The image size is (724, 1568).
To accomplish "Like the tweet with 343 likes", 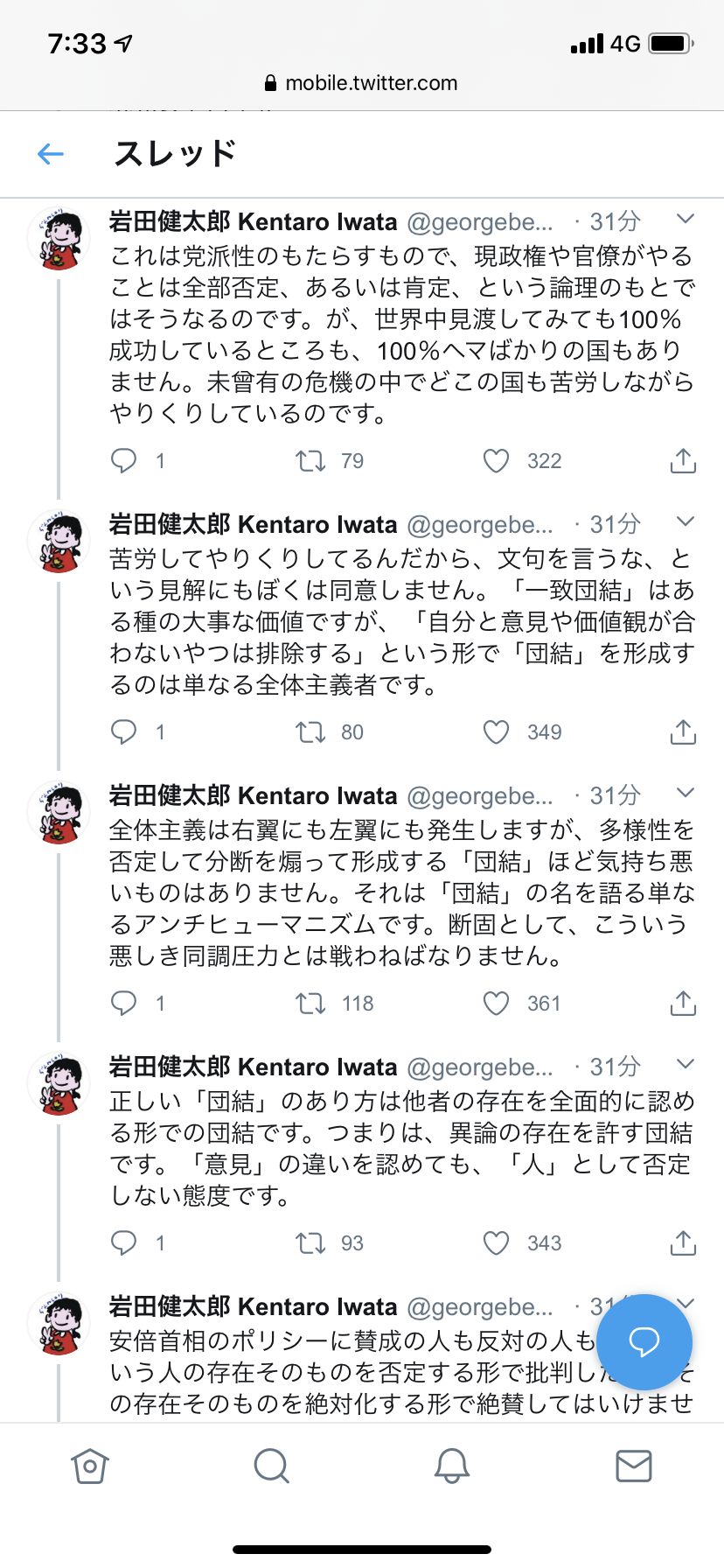I will tap(497, 1243).
